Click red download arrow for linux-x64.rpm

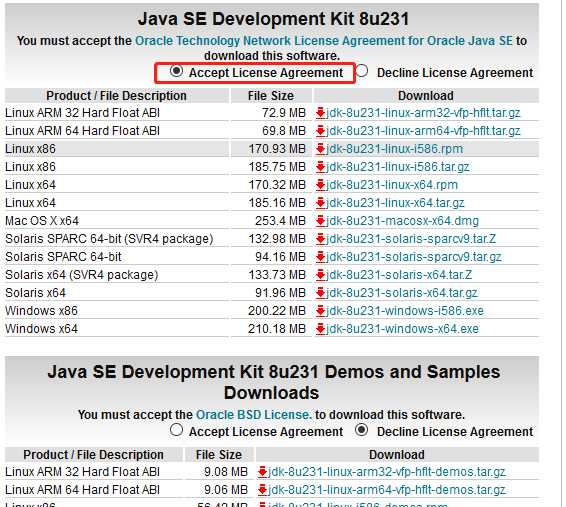pyautogui.click(x=321, y=185)
